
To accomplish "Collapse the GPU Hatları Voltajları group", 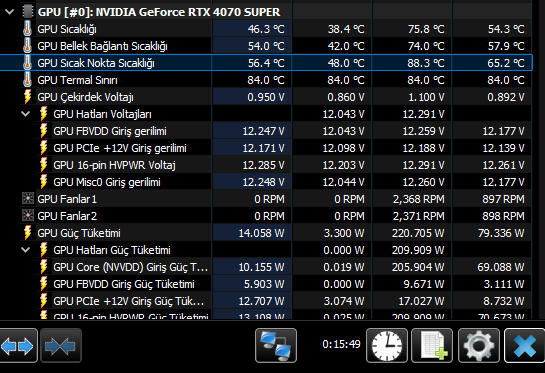I will [x=25, y=114].
